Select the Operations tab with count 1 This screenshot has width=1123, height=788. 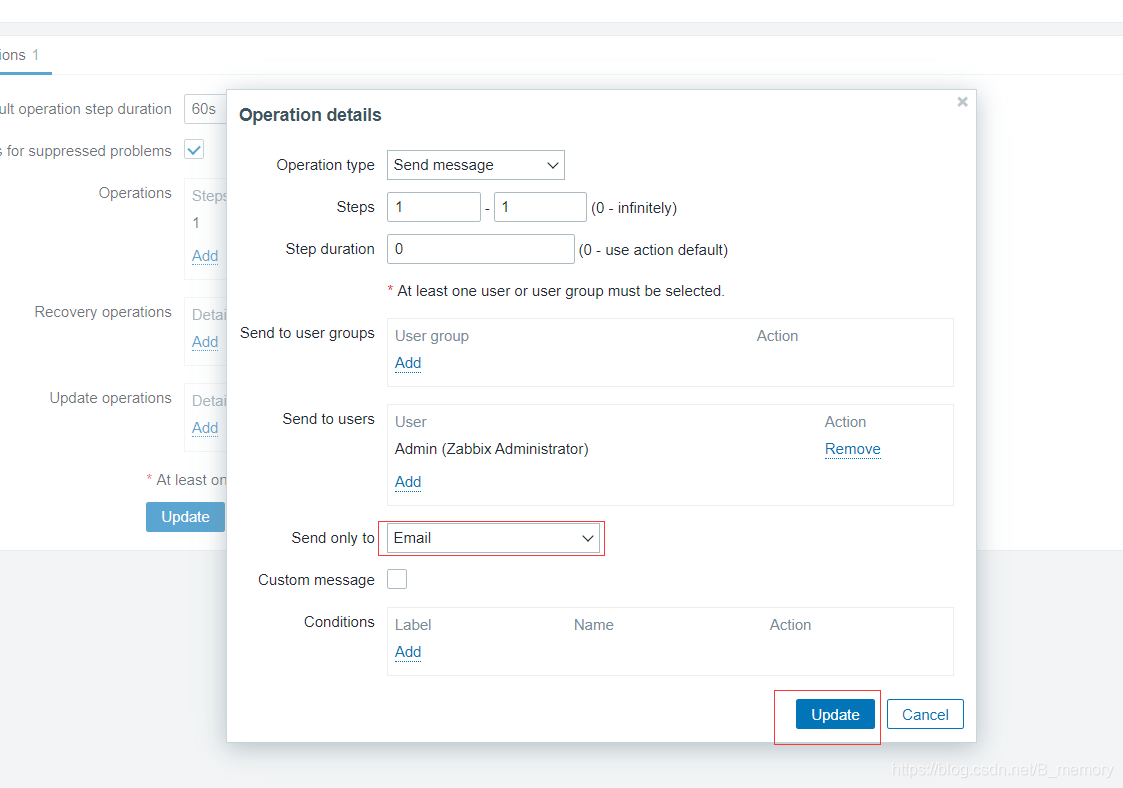pos(20,55)
